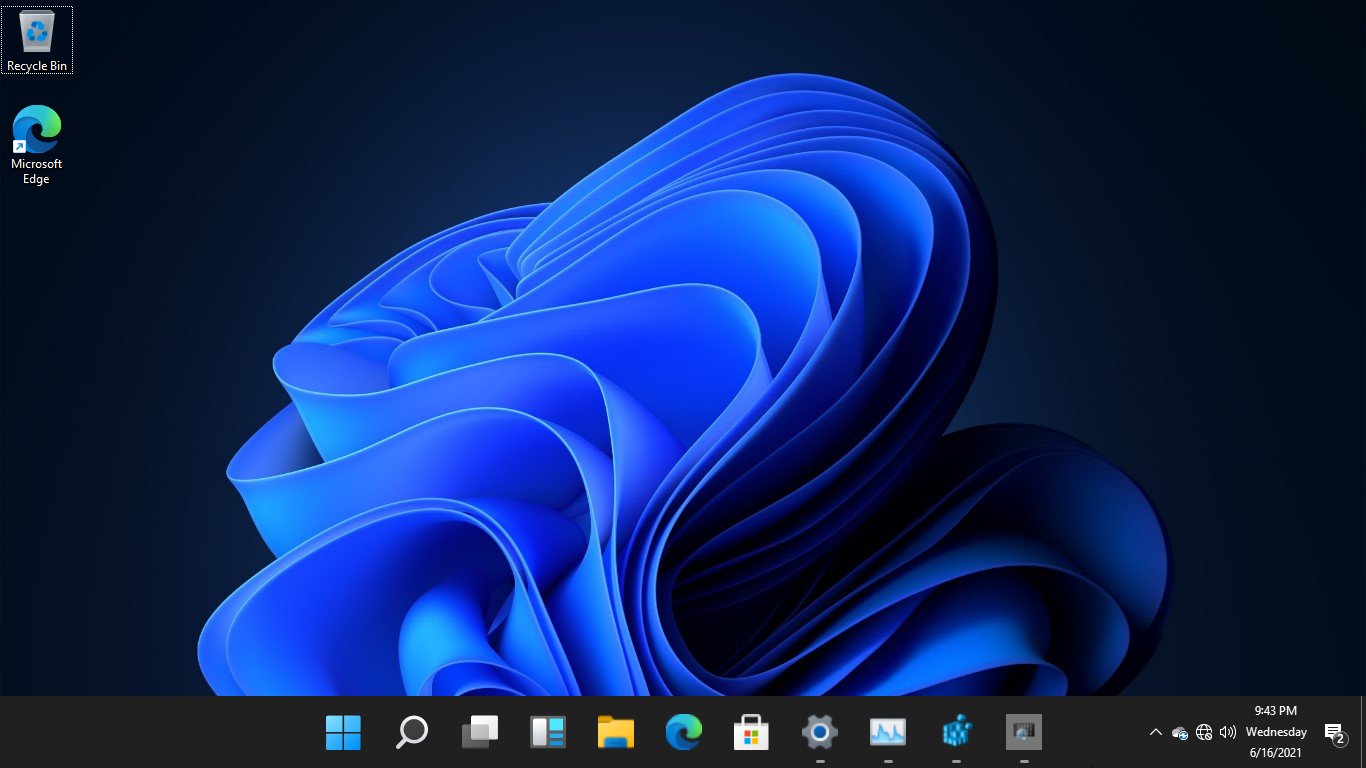Screen dimensions: 1366x768
Task: Launch Microsoft Edge from the taskbar
Action: pos(684,732)
